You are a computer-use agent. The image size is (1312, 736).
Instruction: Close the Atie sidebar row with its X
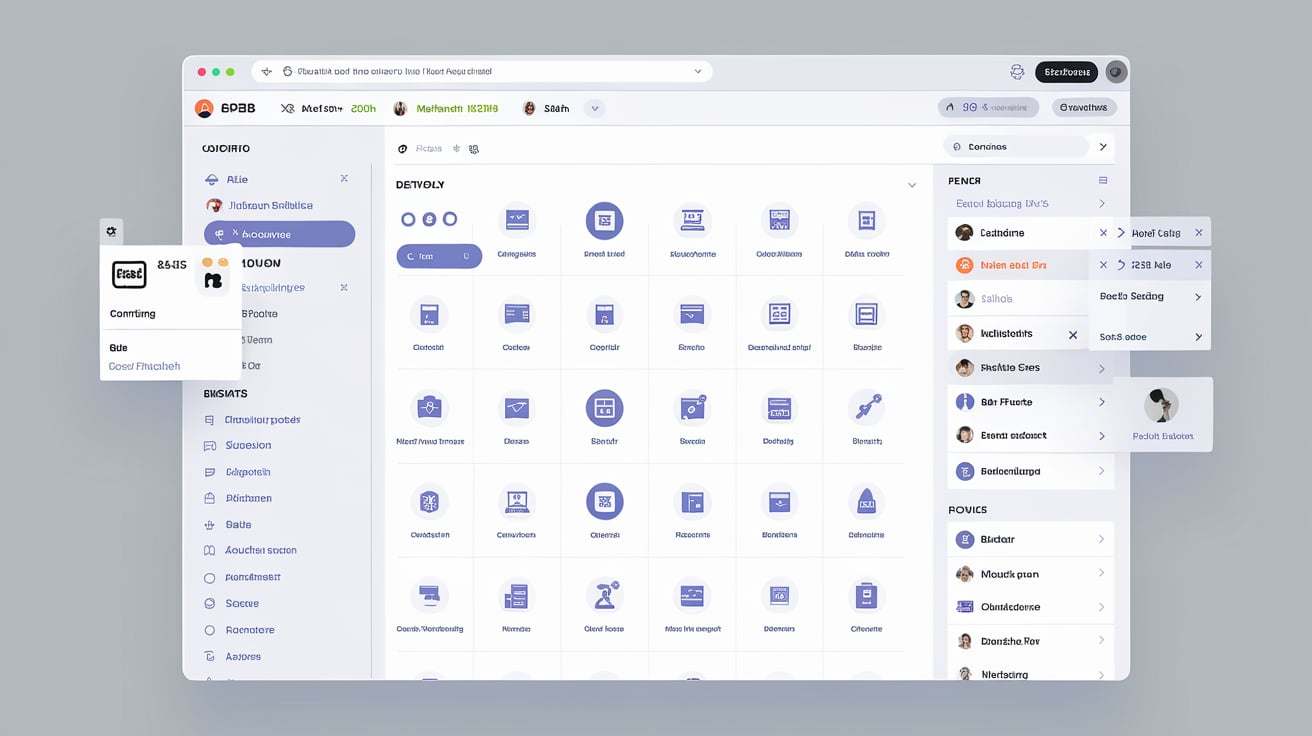pos(344,178)
